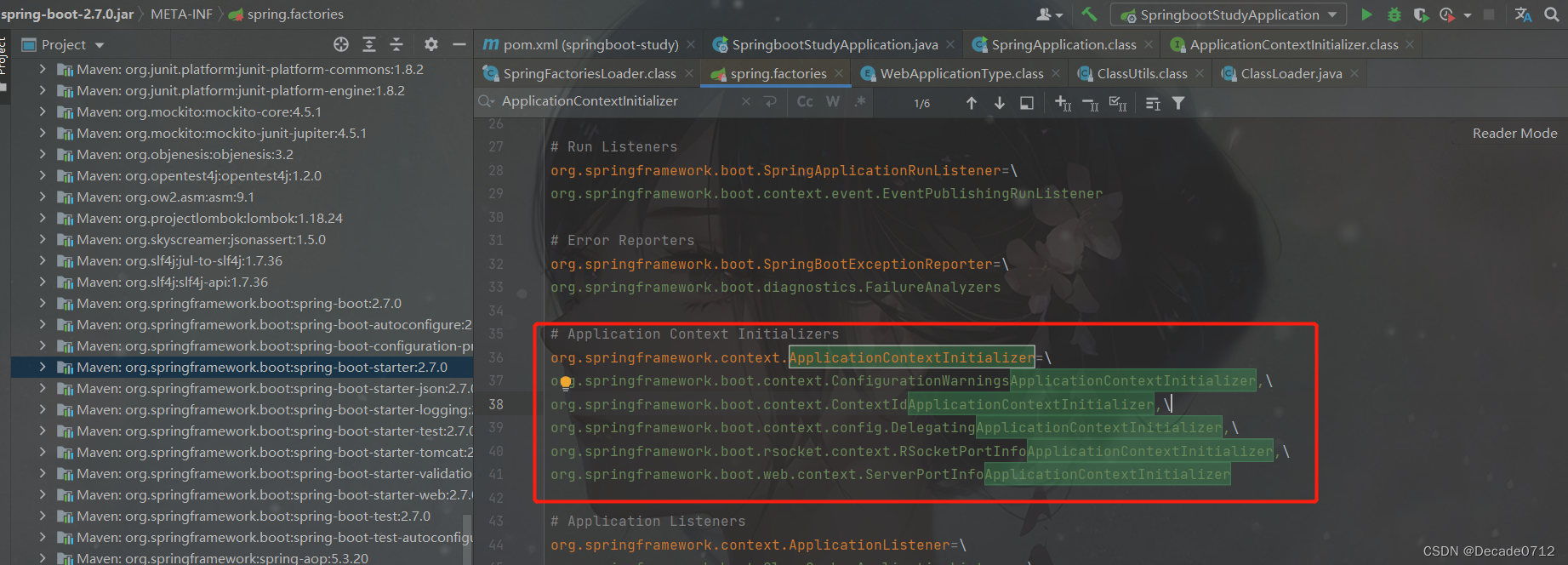The image size is (1568, 565).
Task: Open ClassLoader.java editor tab
Action: (x=1291, y=73)
